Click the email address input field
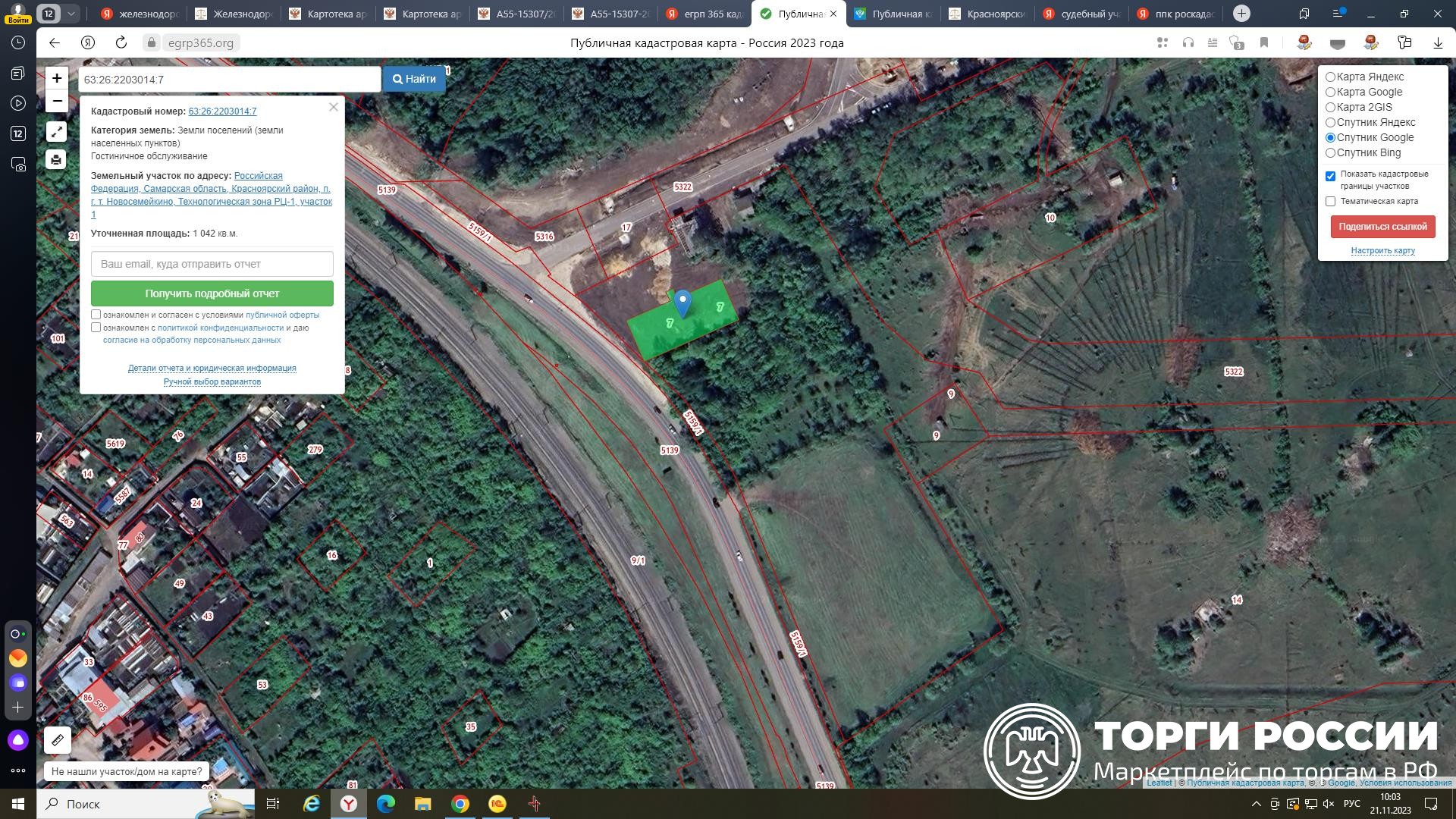 (212, 264)
